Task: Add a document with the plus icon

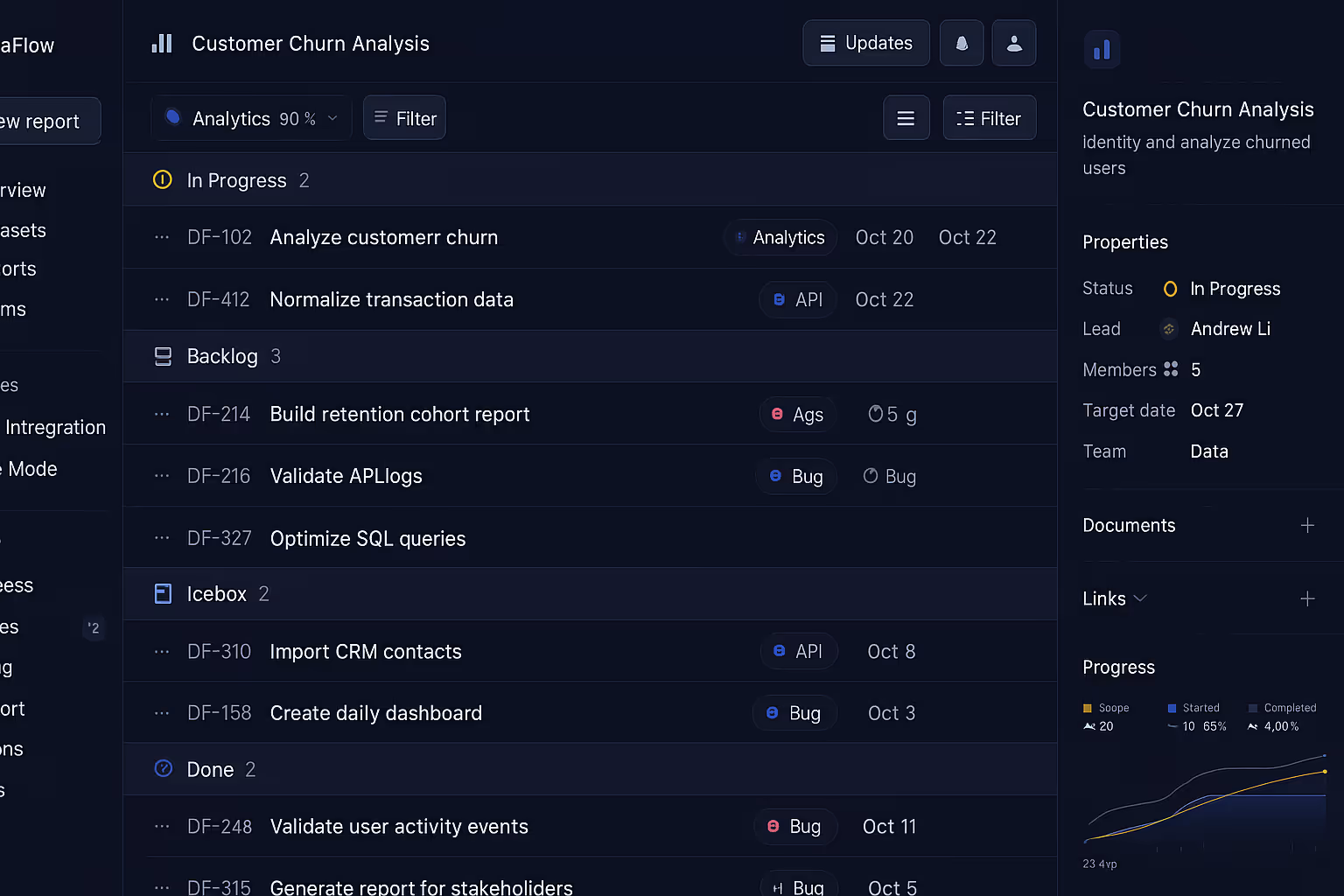Action: pos(1307,525)
